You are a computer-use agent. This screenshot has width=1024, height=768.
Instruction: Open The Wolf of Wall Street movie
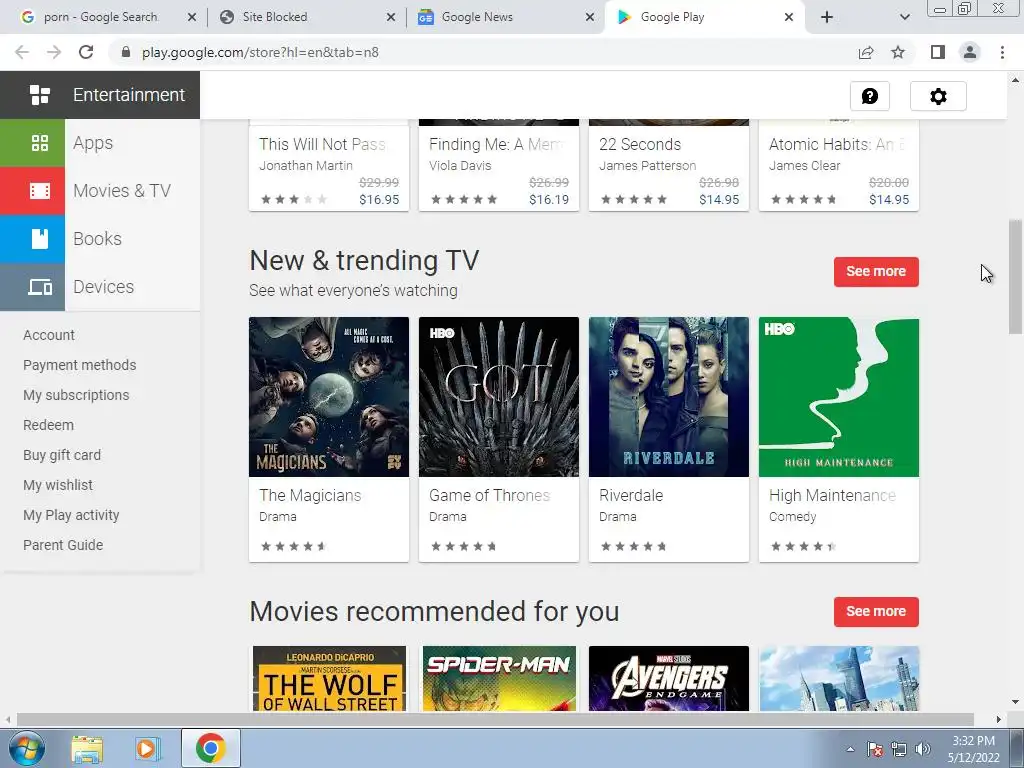[329, 679]
